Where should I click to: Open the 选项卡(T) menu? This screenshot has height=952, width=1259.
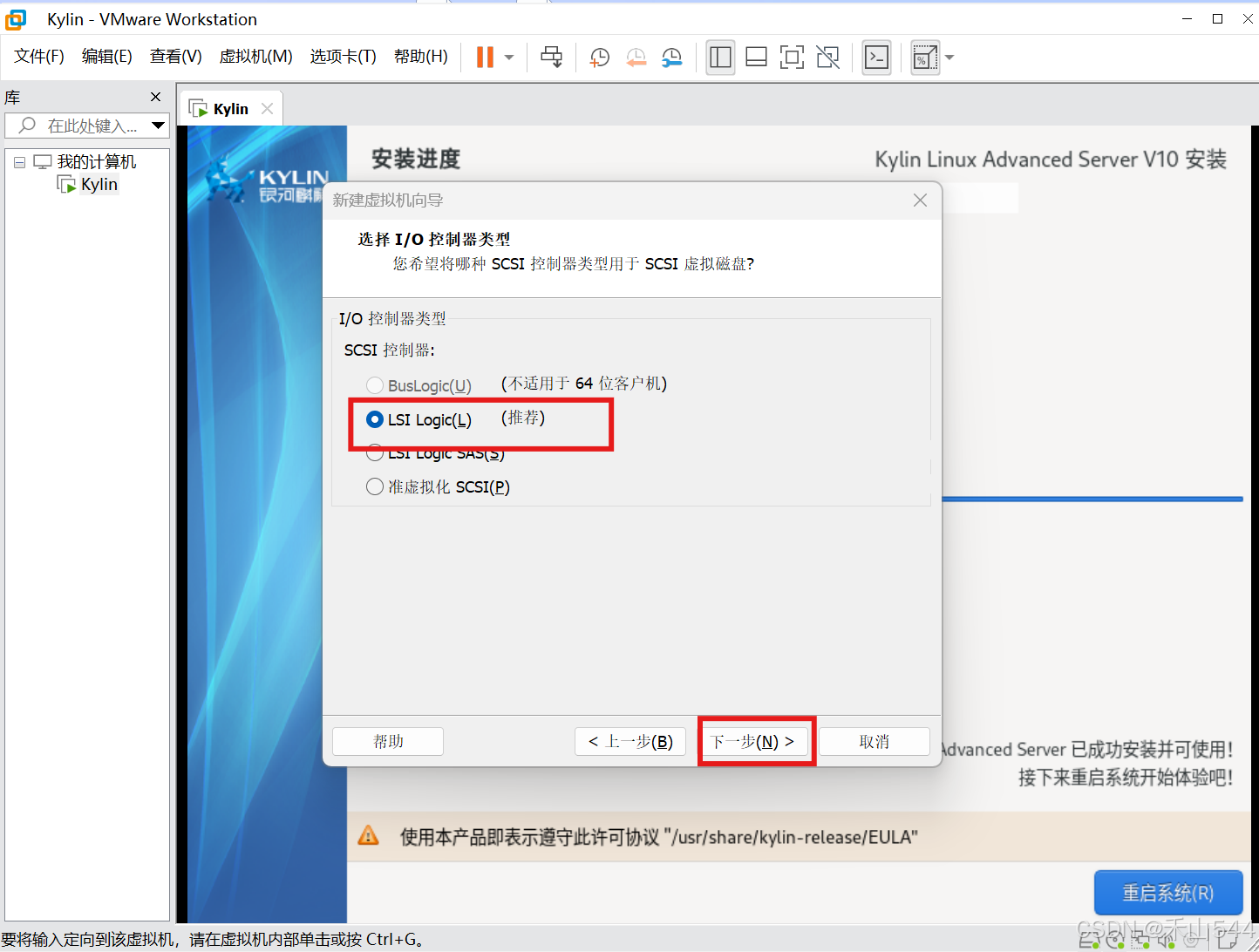pos(344,57)
